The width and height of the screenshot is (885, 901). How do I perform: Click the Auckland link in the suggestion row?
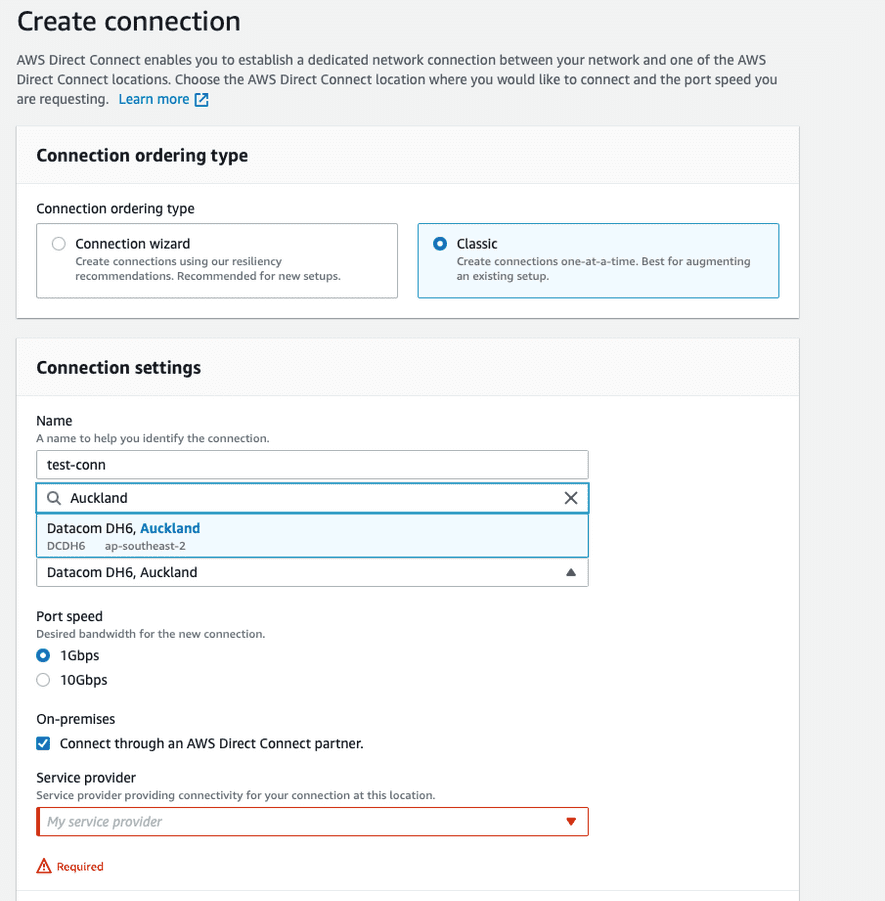click(x=170, y=529)
